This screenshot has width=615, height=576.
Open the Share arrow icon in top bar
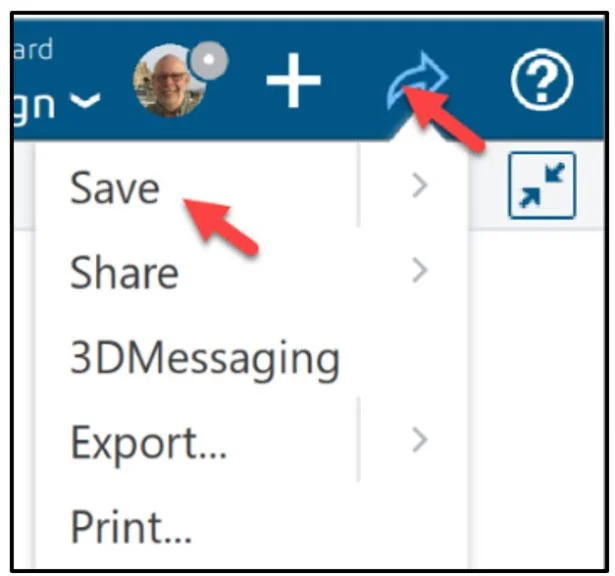pyautogui.click(x=417, y=80)
